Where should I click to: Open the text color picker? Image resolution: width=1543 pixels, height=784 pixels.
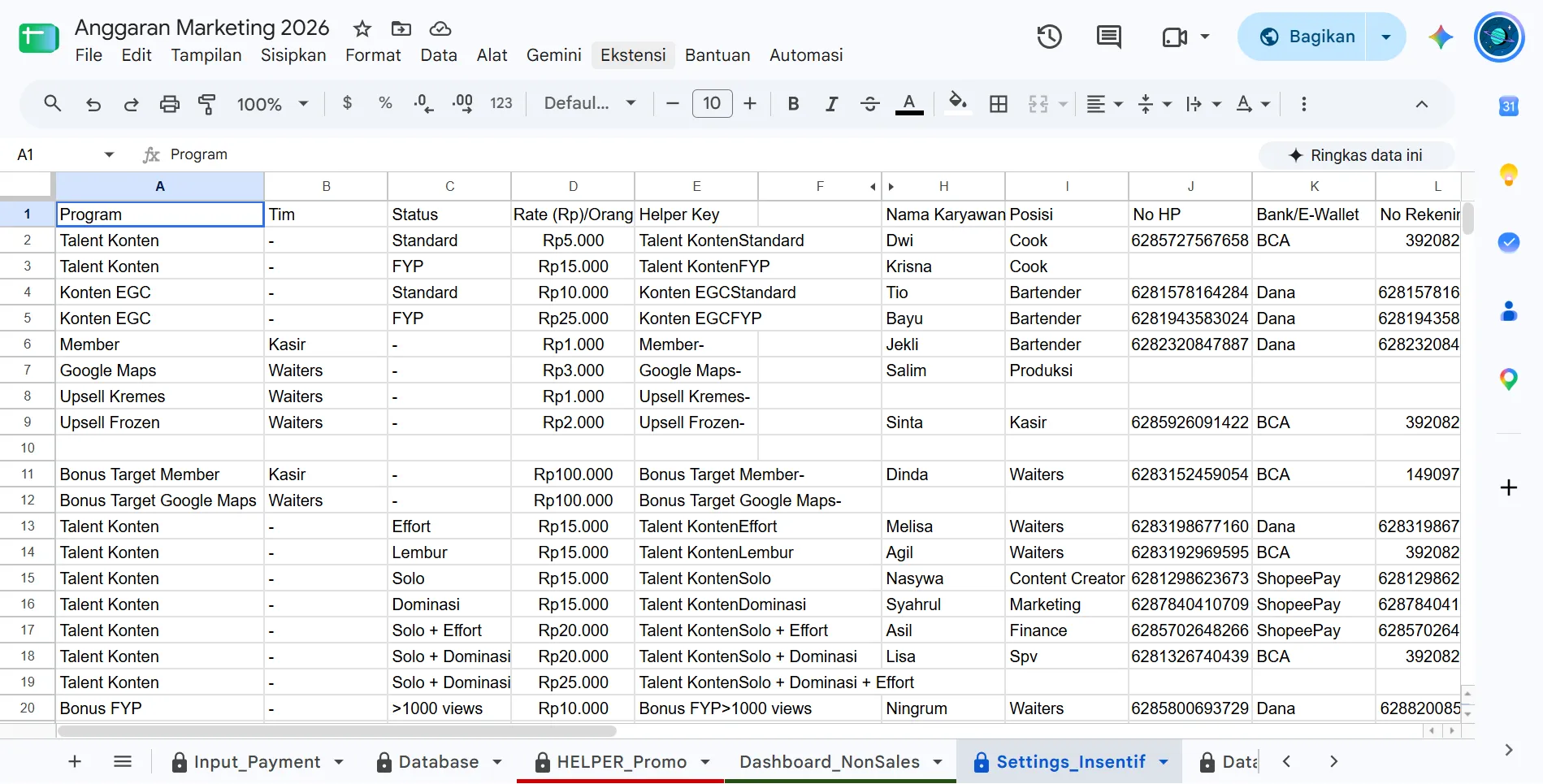point(908,104)
